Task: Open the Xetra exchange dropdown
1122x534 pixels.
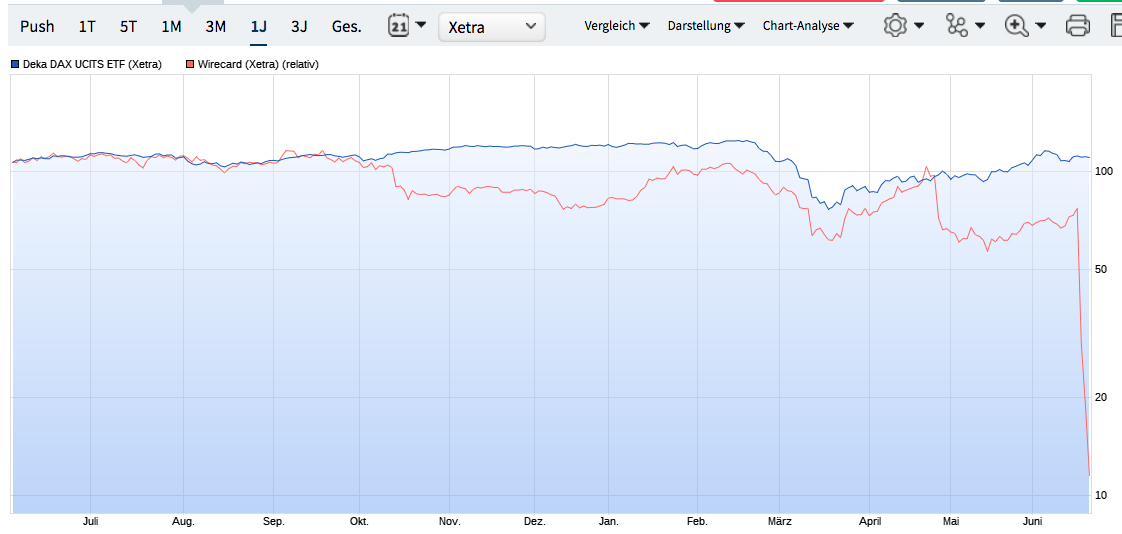Action: (492, 26)
